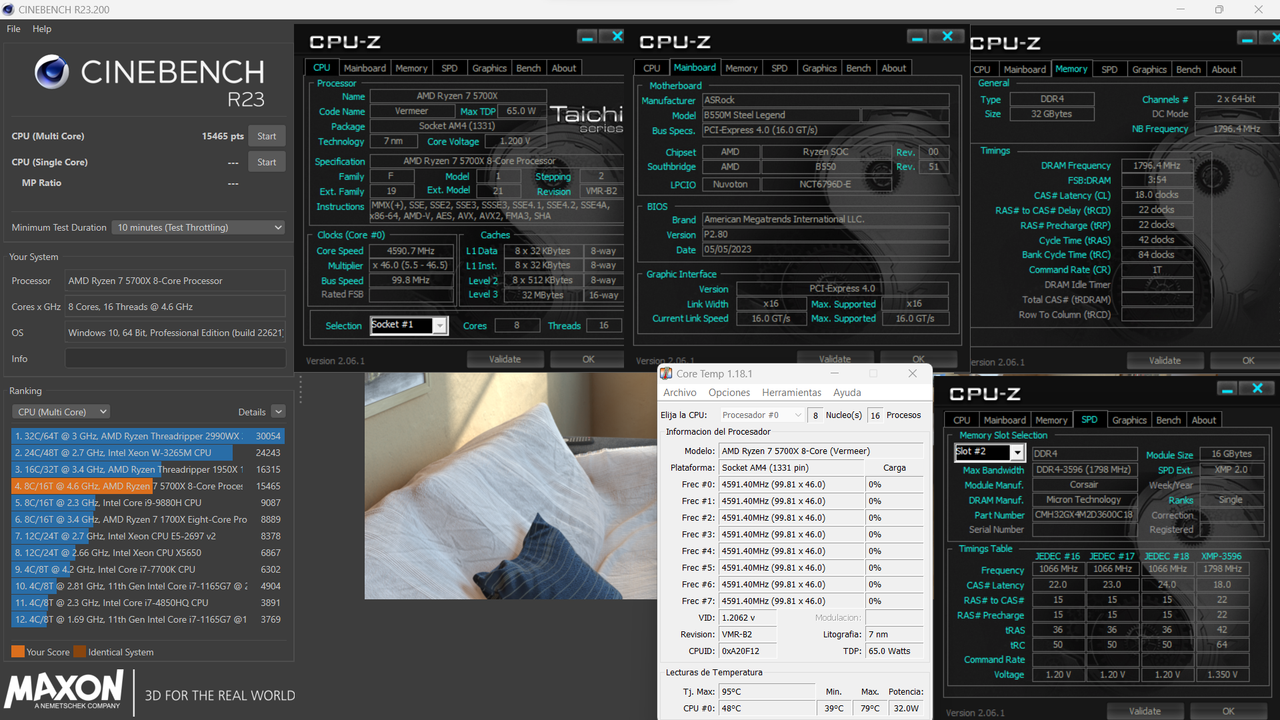Open the File menu in Cinebench
Screen dimensions: 1280x720
pos(13,29)
